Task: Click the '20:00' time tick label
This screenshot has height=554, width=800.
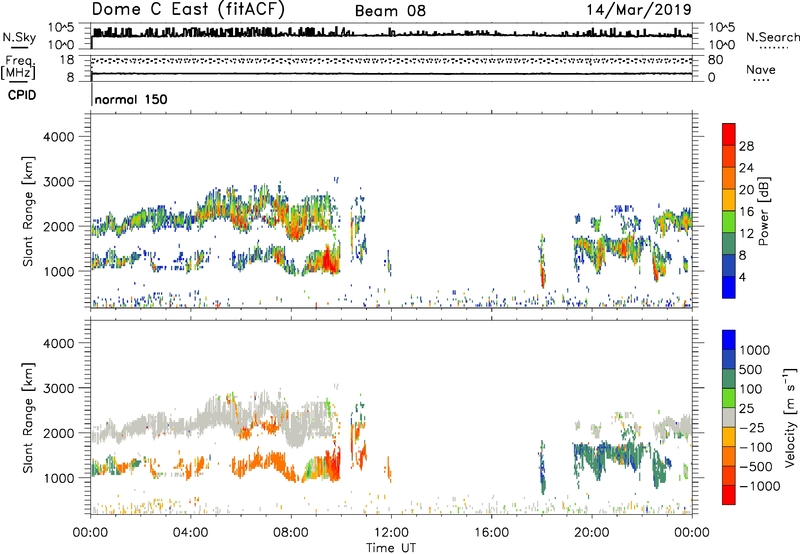Action: pos(592,533)
